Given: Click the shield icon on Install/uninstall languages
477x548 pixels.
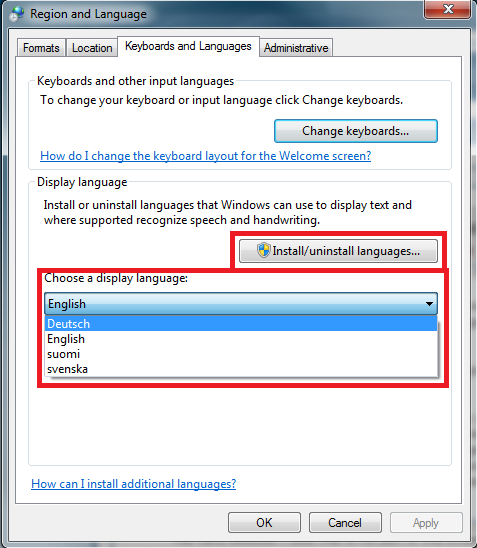Looking at the screenshot, I should (264, 250).
